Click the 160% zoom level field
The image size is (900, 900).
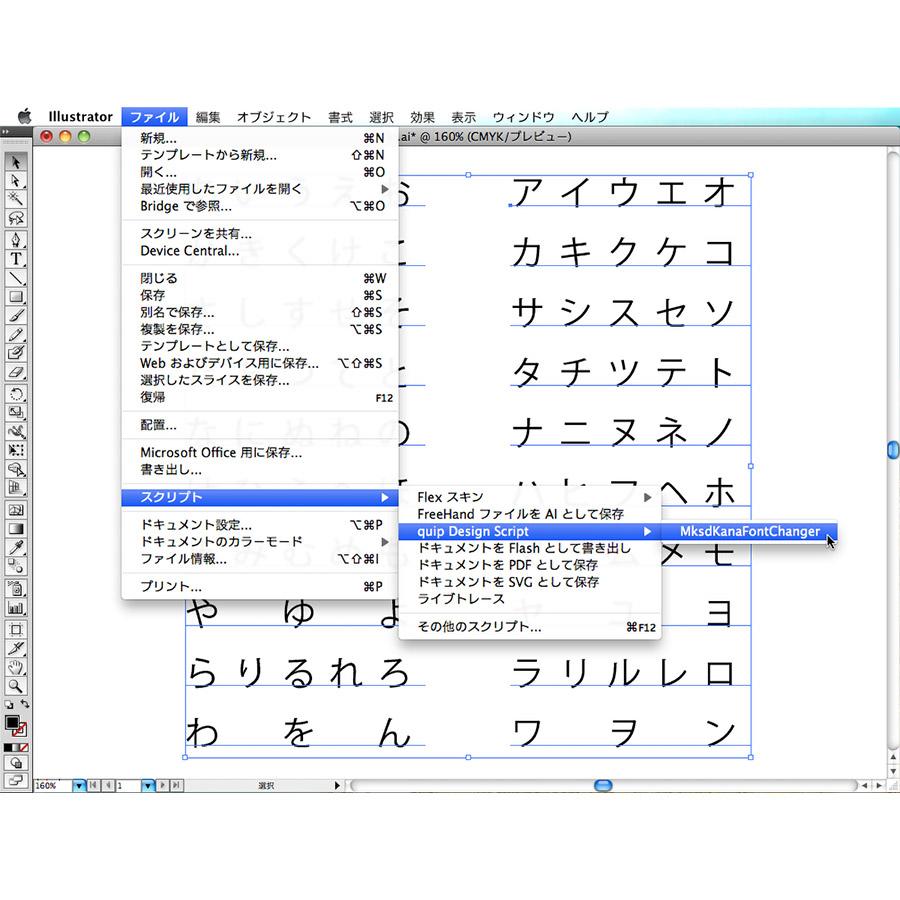53,785
